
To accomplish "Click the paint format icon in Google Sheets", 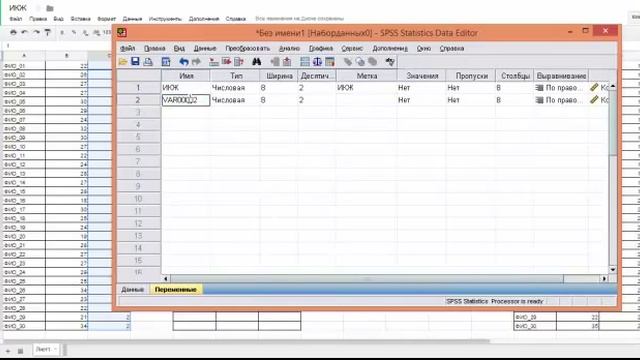I will pyautogui.click(x=47, y=32).
